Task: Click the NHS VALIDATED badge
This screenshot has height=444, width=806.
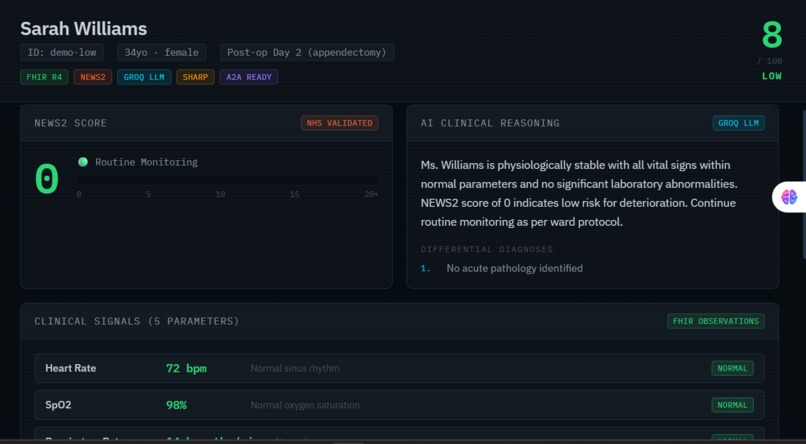Action: (340, 123)
